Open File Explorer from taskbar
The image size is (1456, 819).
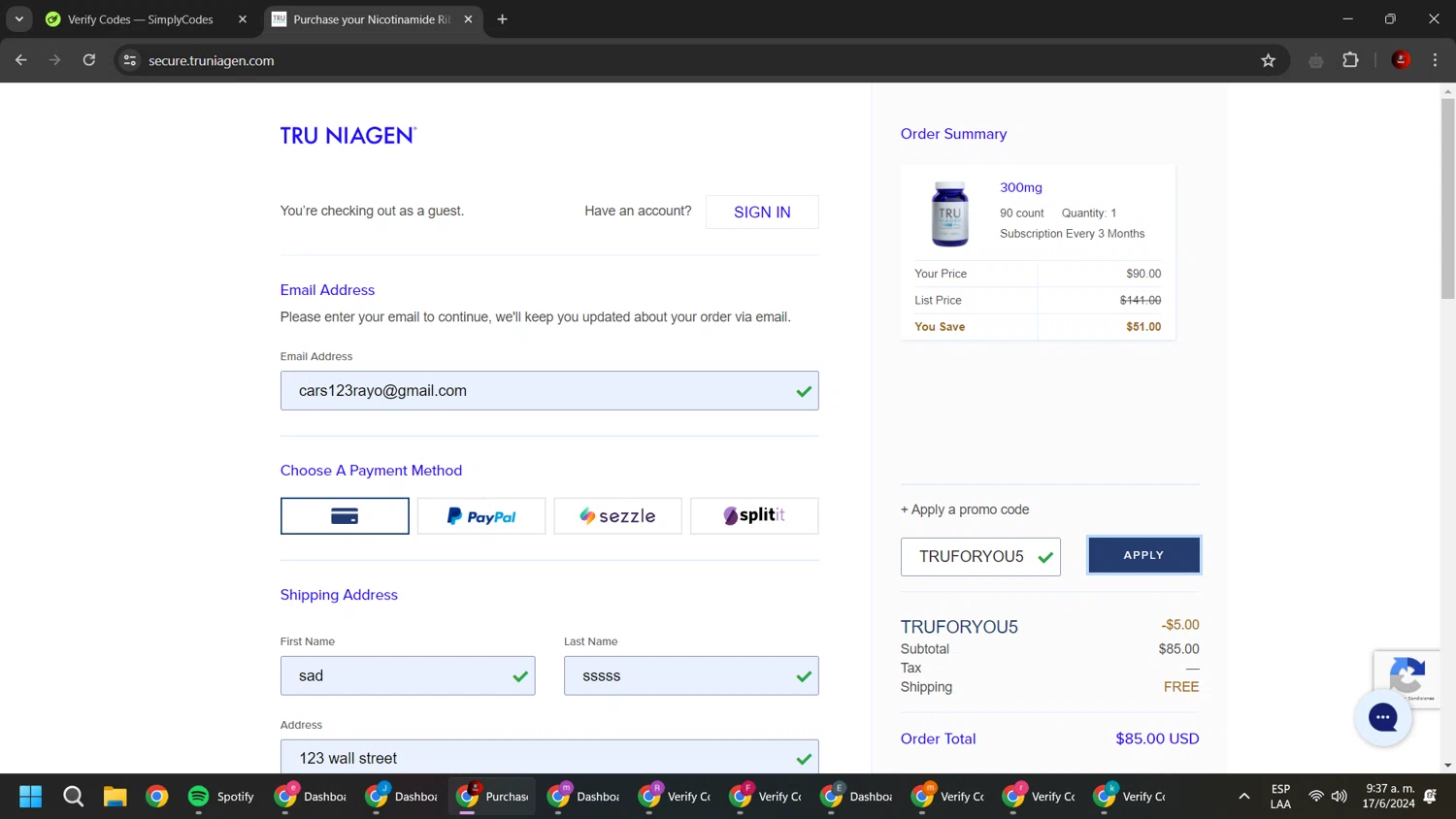pyautogui.click(x=116, y=797)
